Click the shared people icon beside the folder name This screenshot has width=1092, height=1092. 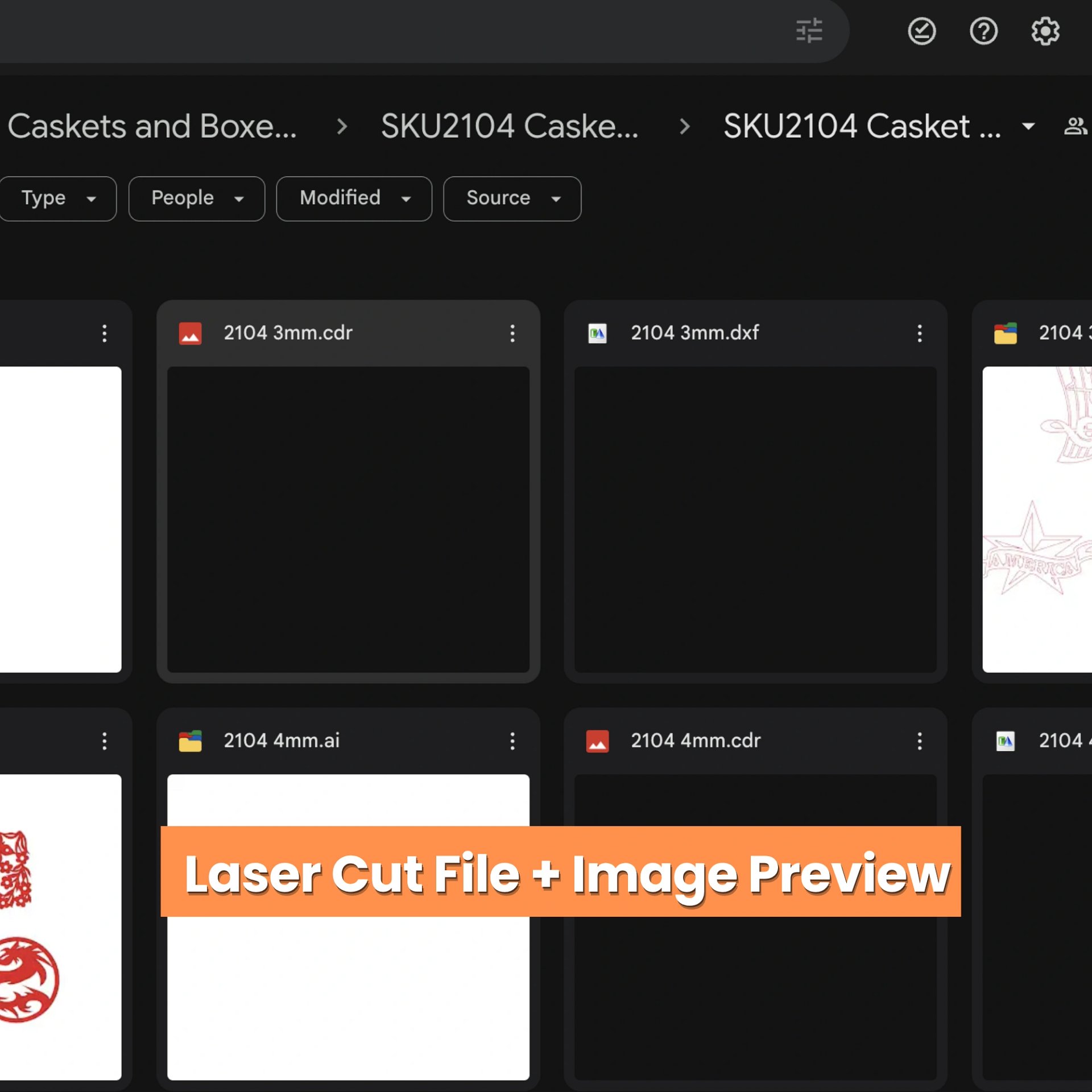pos(1076,126)
